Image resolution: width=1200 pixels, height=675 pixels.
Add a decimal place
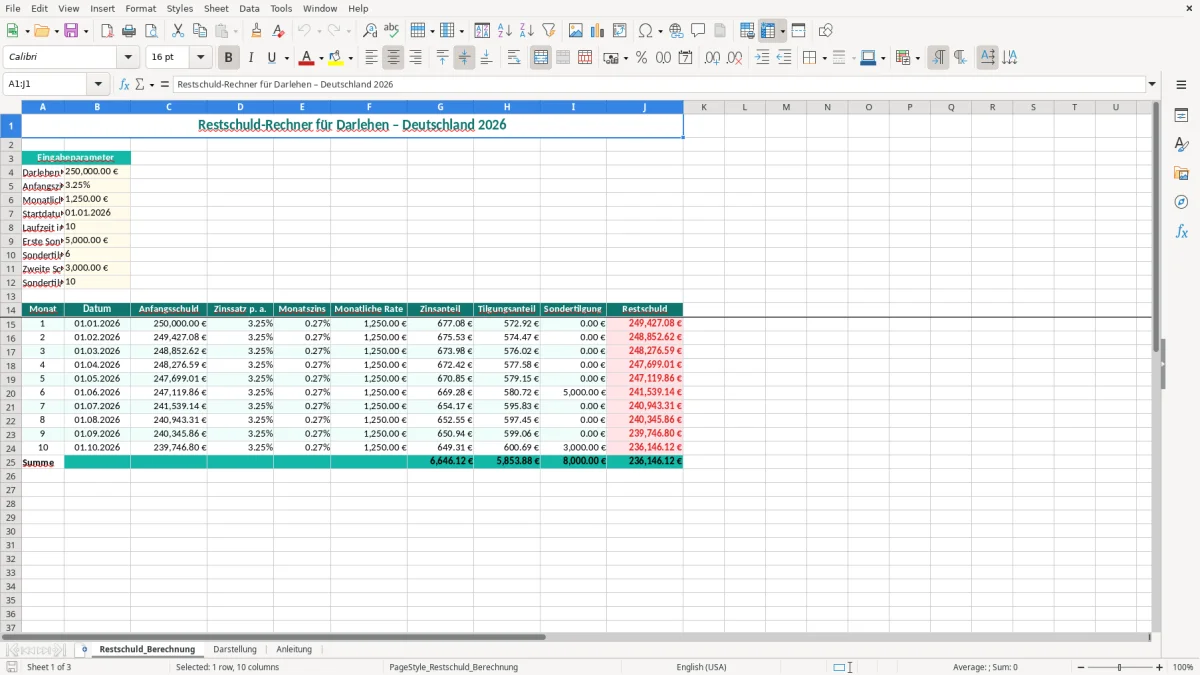click(712, 58)
